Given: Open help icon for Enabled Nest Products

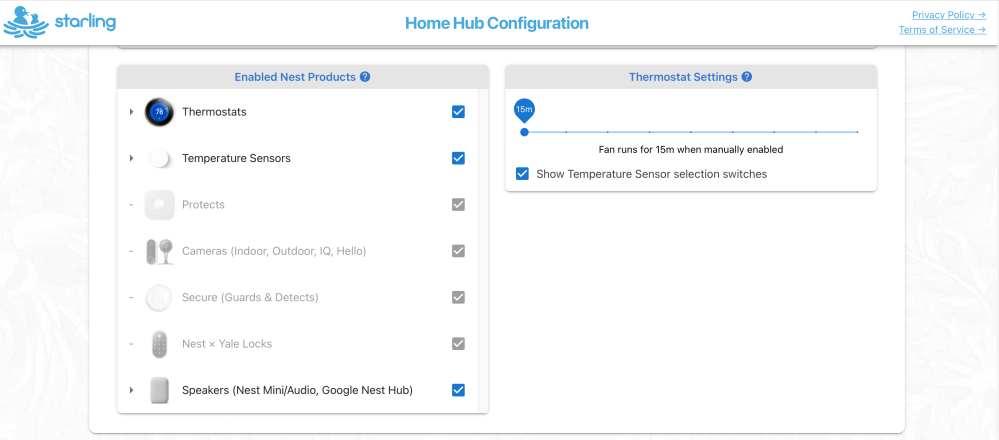Looking at the screenshot, I should pyautogui.click(x=365, y=77).
